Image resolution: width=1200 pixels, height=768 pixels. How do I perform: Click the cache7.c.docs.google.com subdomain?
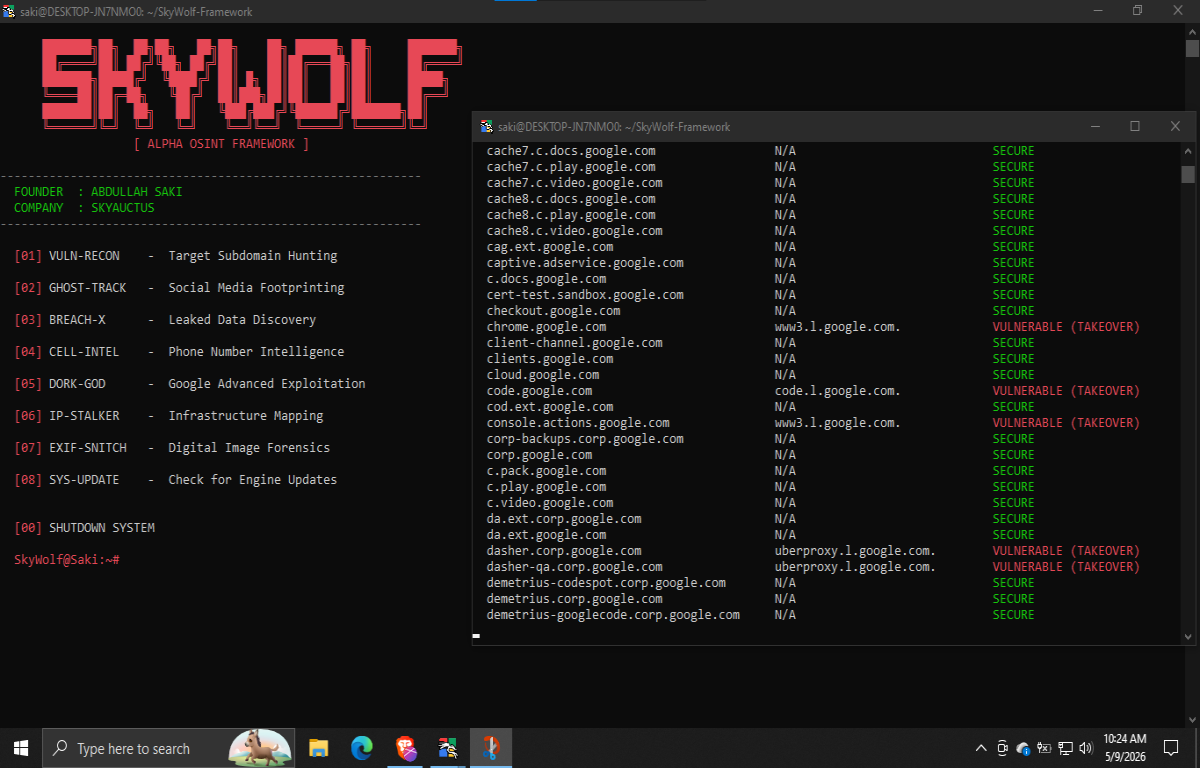[571, 151]
